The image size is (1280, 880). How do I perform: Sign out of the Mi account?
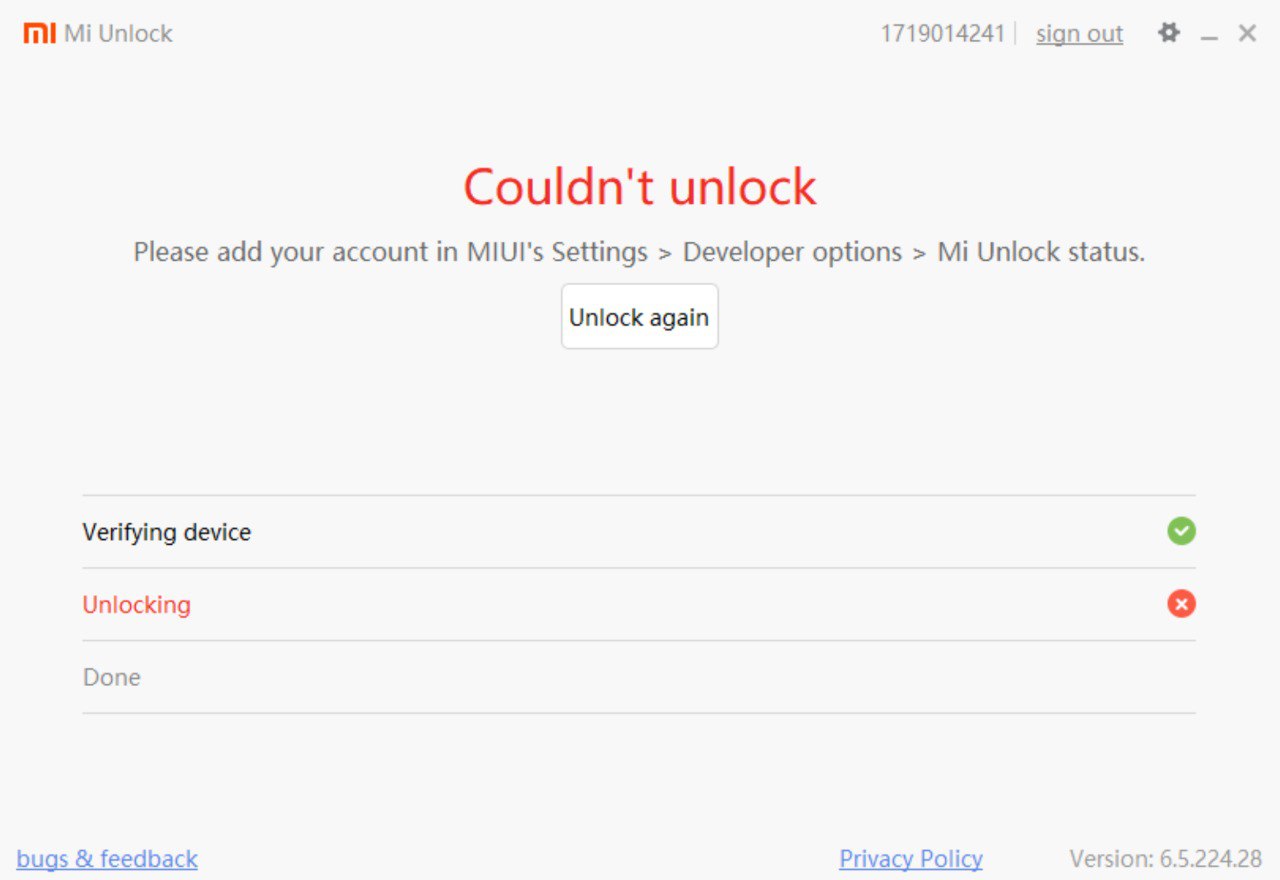tap(1079, 34)
